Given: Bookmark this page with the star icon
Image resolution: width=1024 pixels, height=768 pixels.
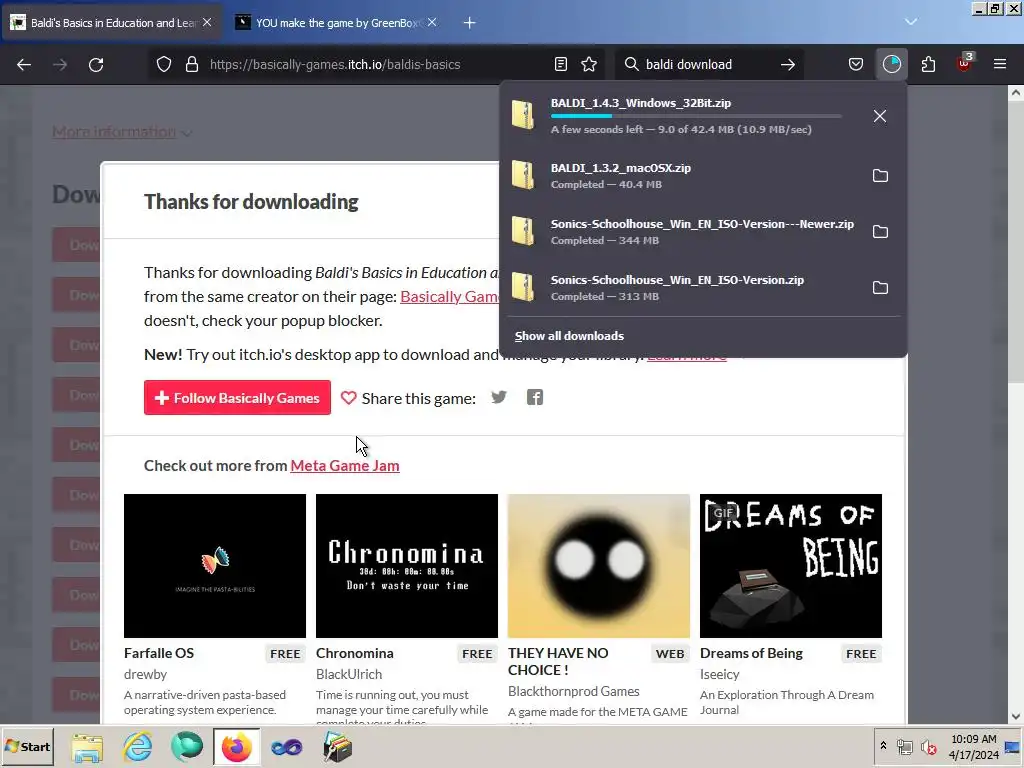Looking at the screenshot, I should click(x=589, y=65).
